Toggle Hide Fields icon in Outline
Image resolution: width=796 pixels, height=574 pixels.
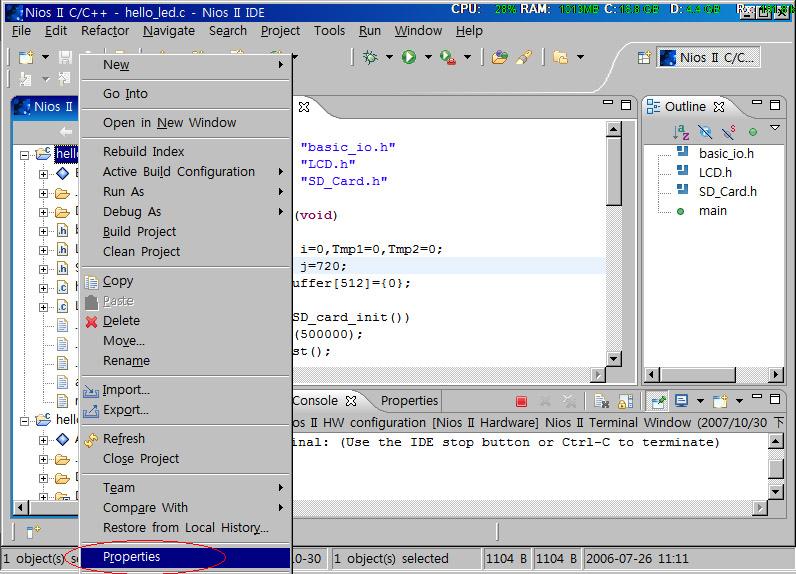click(705, 132)
